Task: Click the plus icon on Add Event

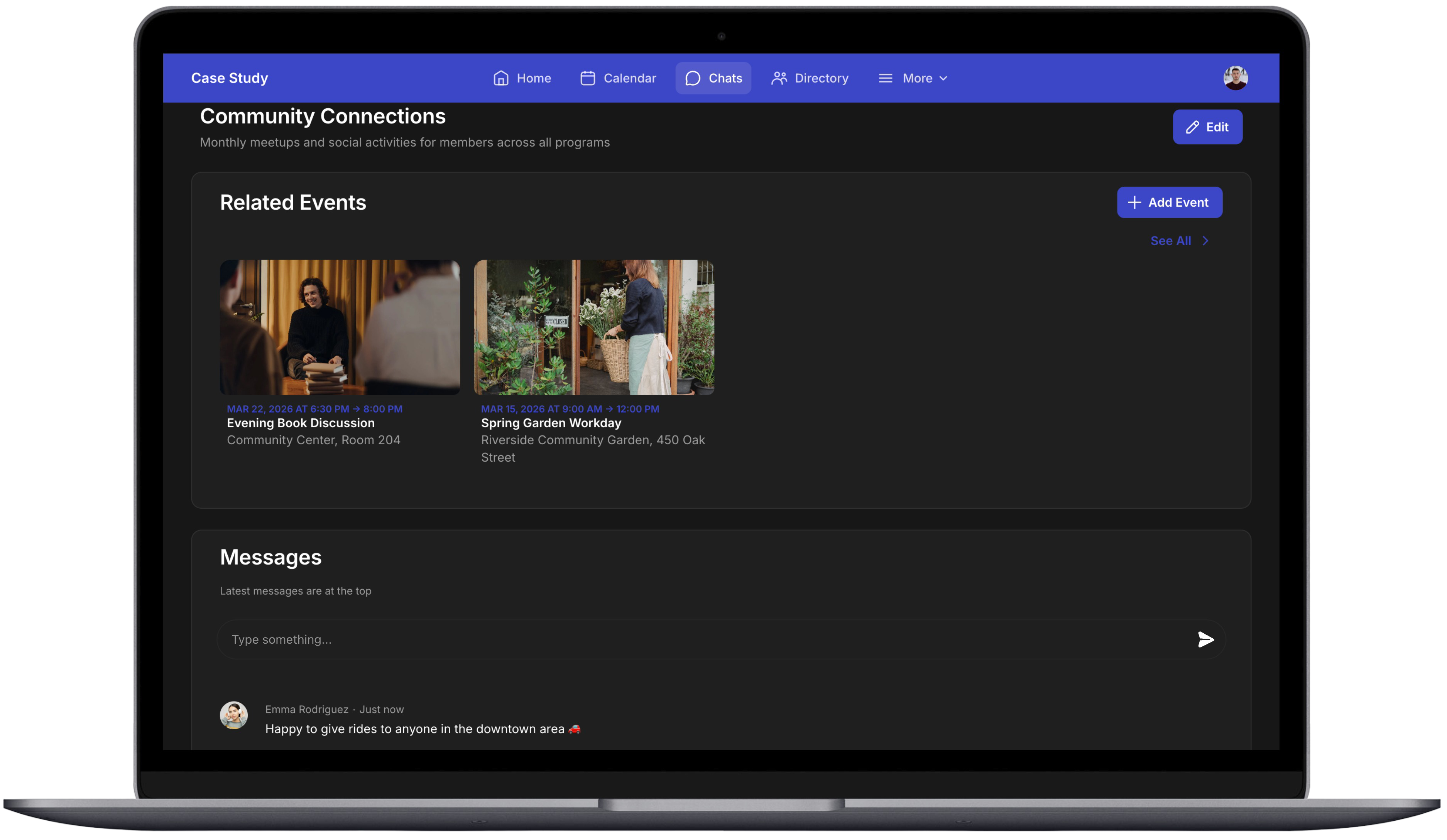Action: click(x=1134, y=202)
